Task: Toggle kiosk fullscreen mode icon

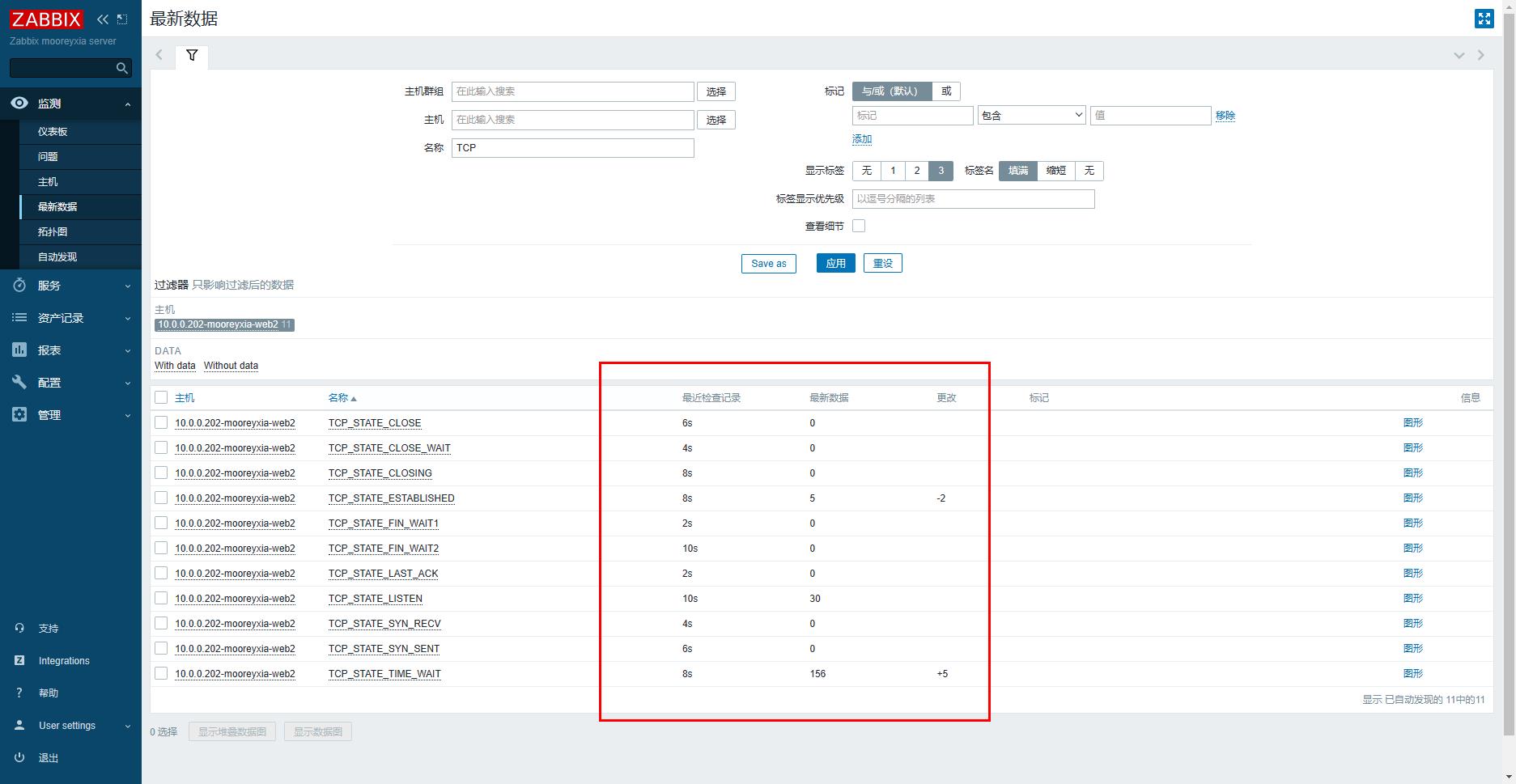Action: click(1484, 19)
